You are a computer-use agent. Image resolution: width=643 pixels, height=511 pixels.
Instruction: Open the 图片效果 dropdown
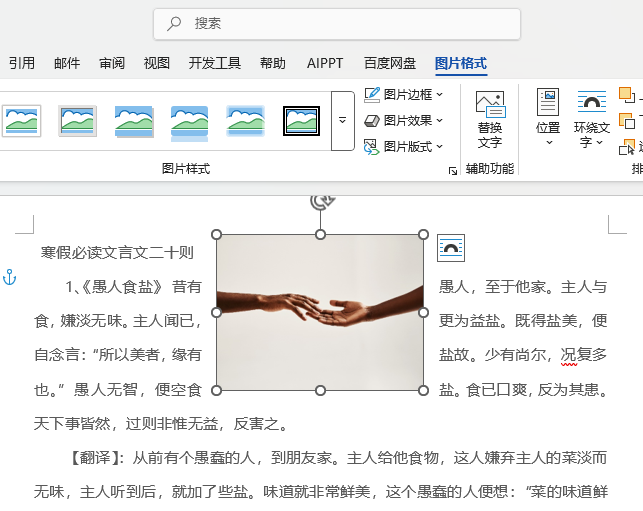404,121
